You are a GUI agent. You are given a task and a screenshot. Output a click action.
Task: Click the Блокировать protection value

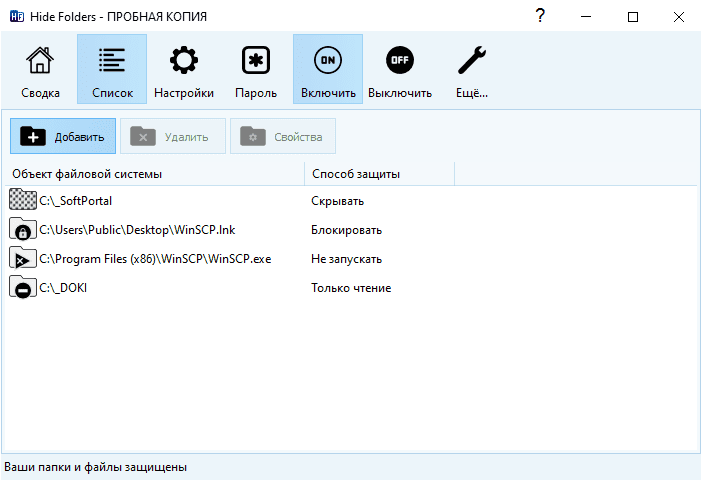(x=347, y=230)
